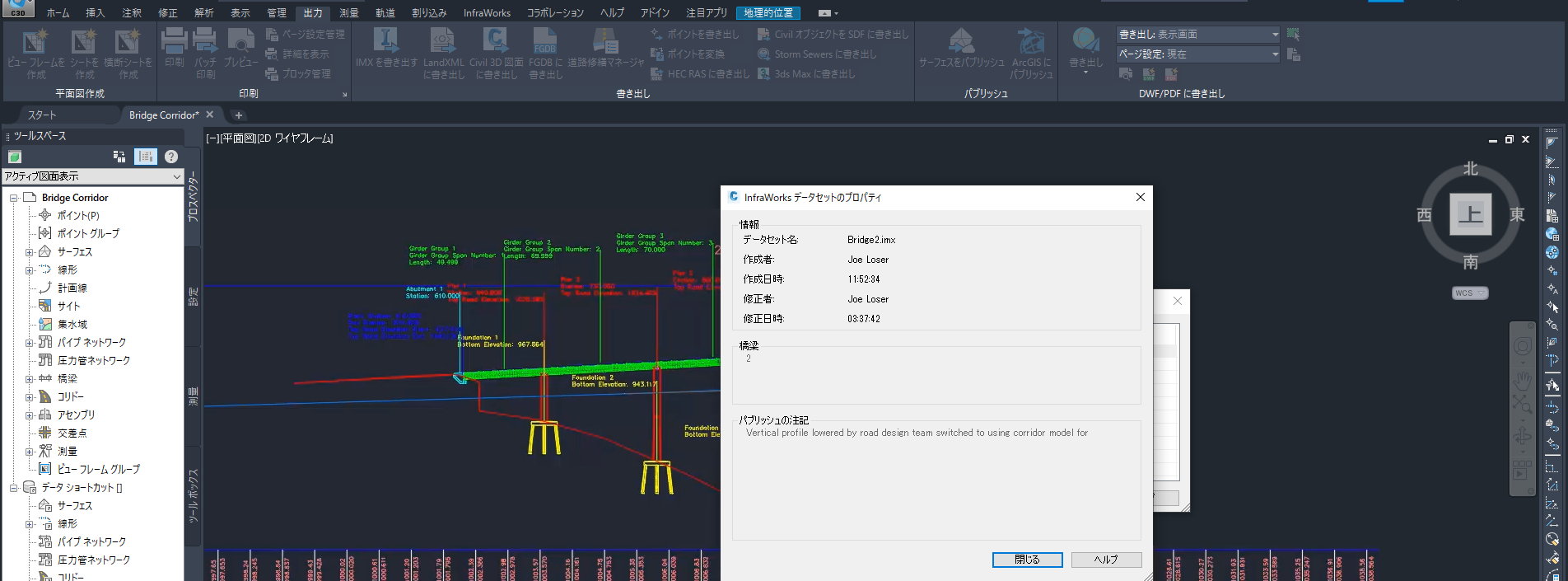
Task: Click Storm Sewers に書き出し in the ribbon
Action: [817, 54]
